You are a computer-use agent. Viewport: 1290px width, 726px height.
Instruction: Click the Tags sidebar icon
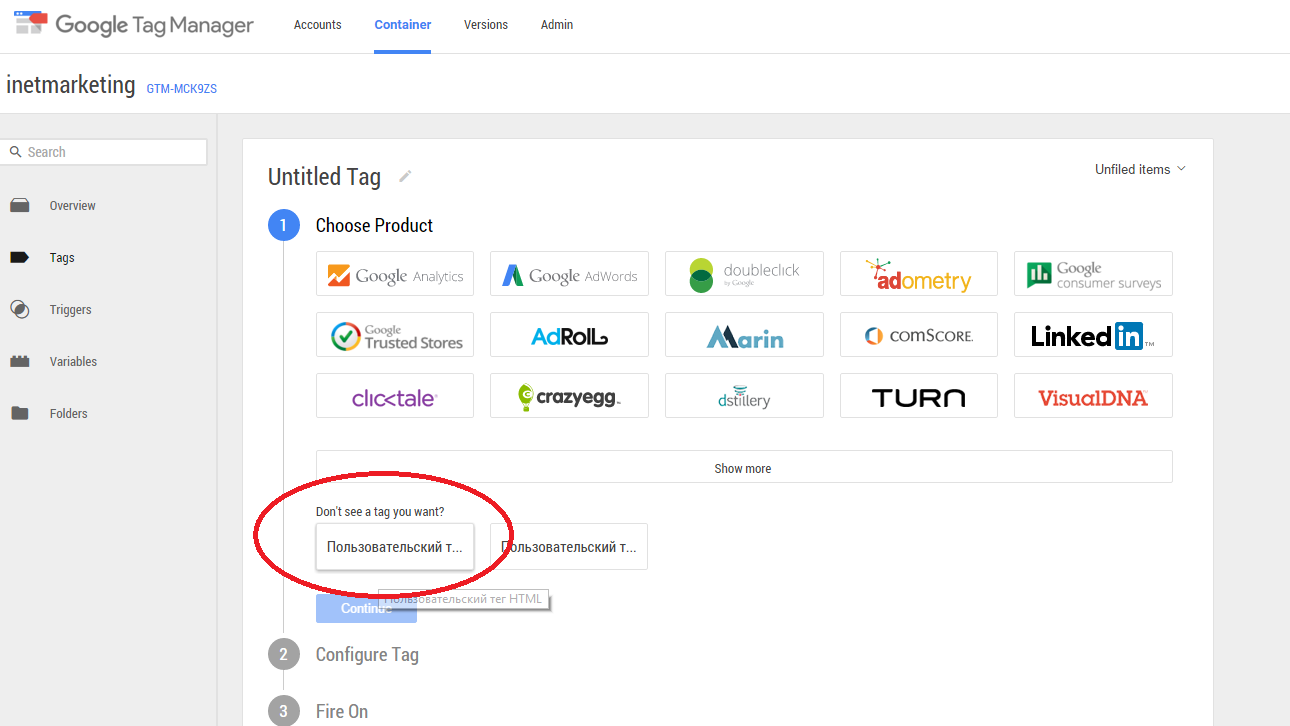20,258
